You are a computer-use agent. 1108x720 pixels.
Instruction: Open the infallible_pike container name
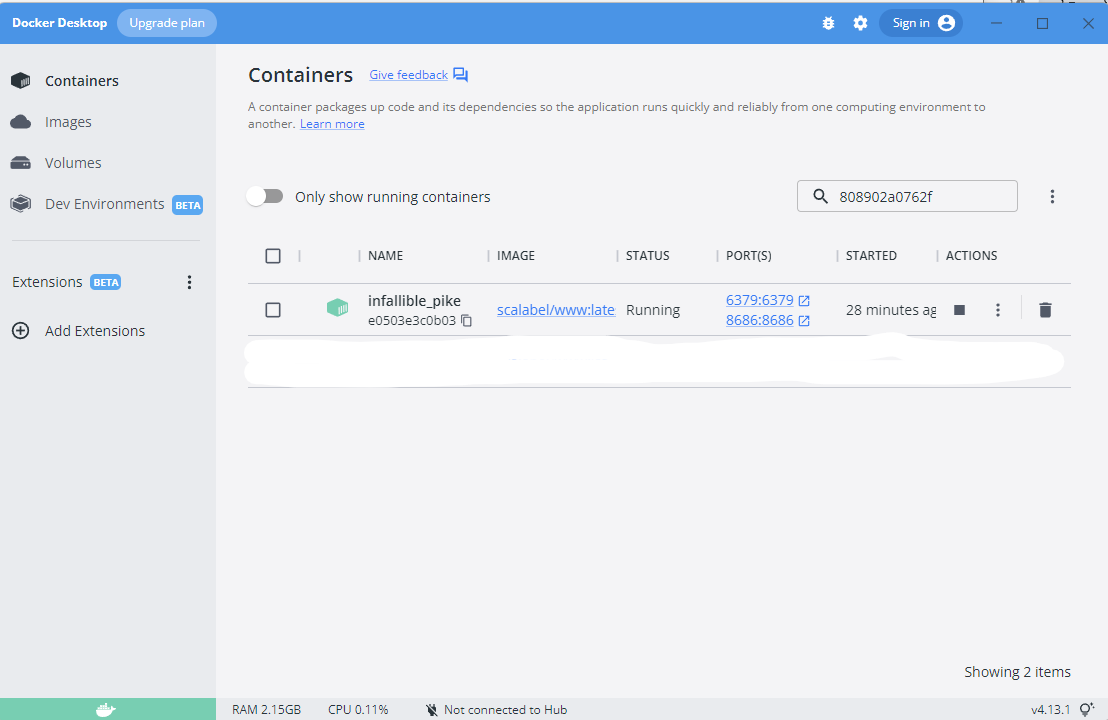click(414, 300)
